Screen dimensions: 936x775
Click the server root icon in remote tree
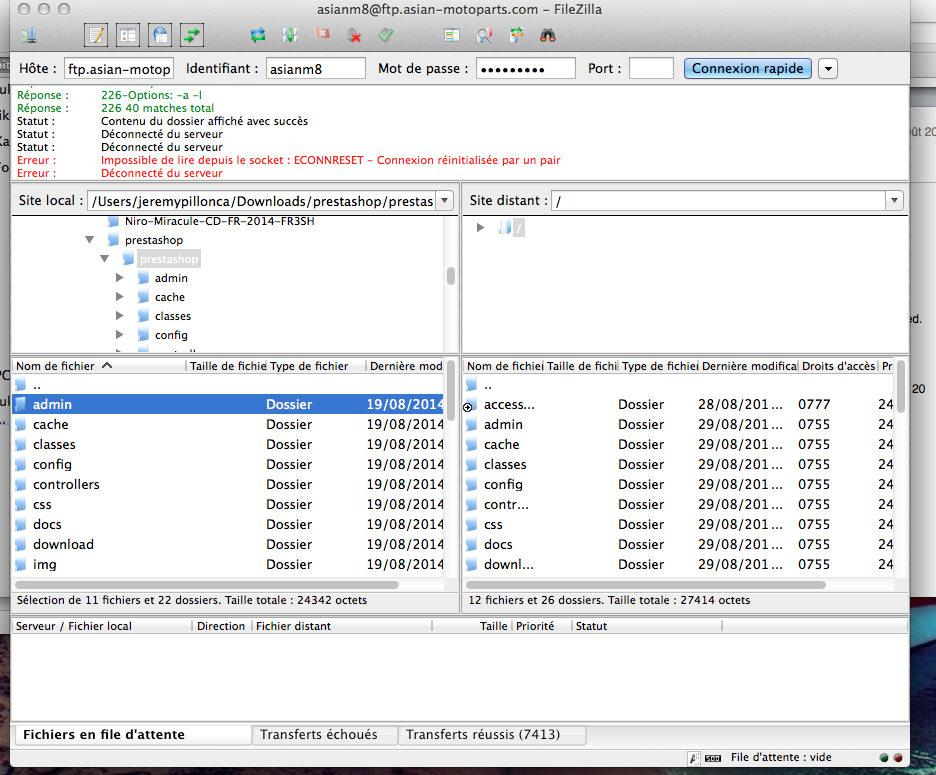click(x=506, y=227)
